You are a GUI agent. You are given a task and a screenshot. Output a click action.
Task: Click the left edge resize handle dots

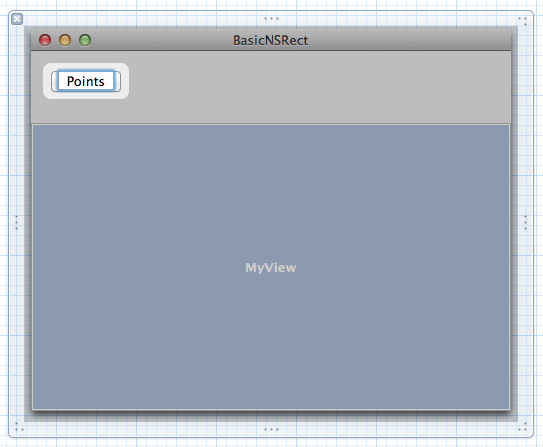tap(16, 222)
